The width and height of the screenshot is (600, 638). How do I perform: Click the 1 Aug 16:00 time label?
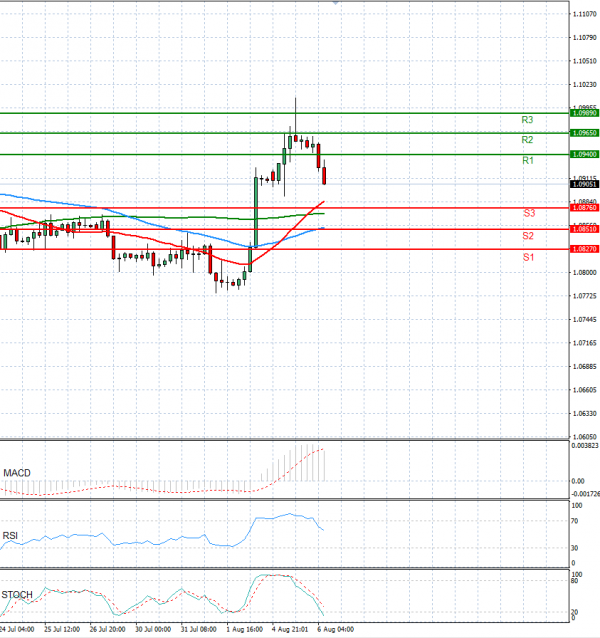244,629
